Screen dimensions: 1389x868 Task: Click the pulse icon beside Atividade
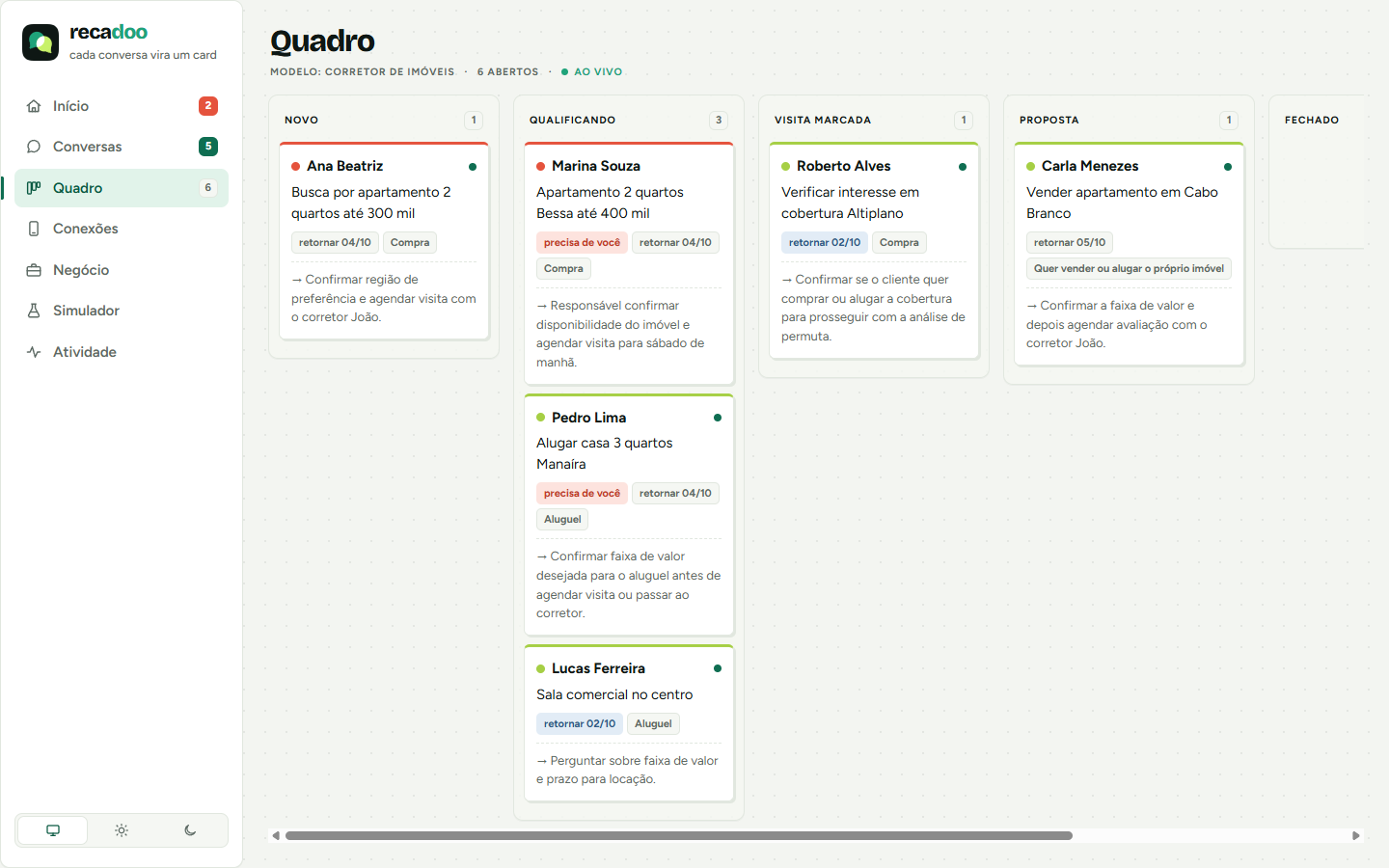coord(34,352)
